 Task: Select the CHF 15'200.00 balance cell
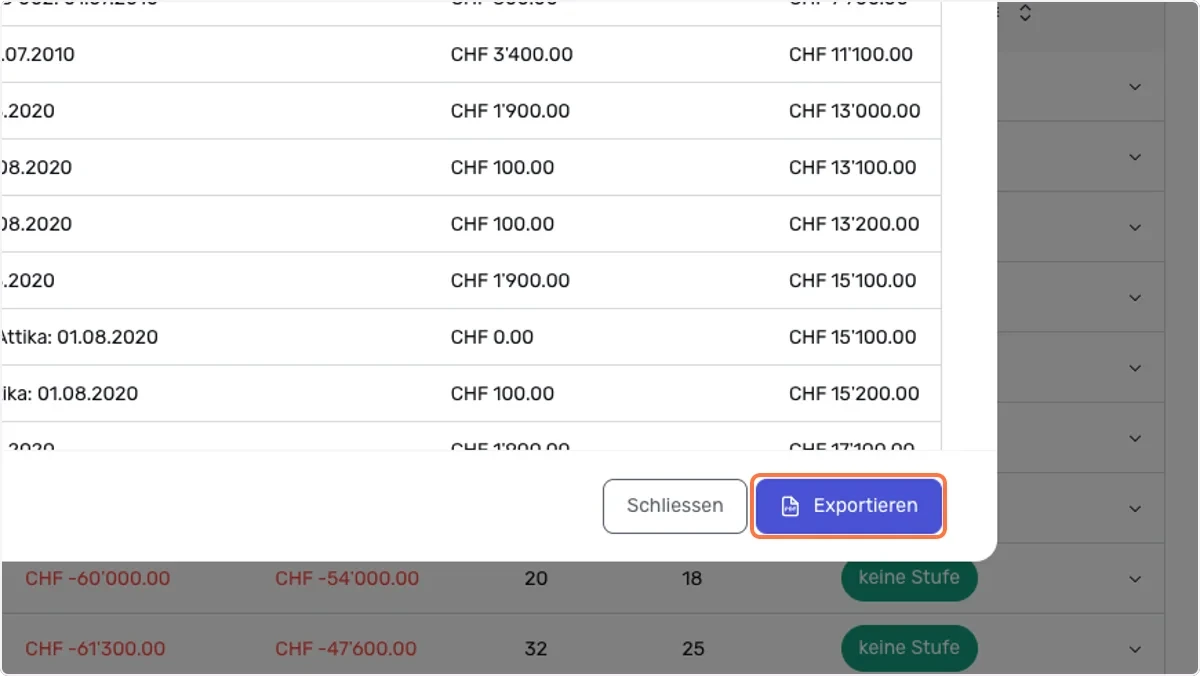point(854,393)
